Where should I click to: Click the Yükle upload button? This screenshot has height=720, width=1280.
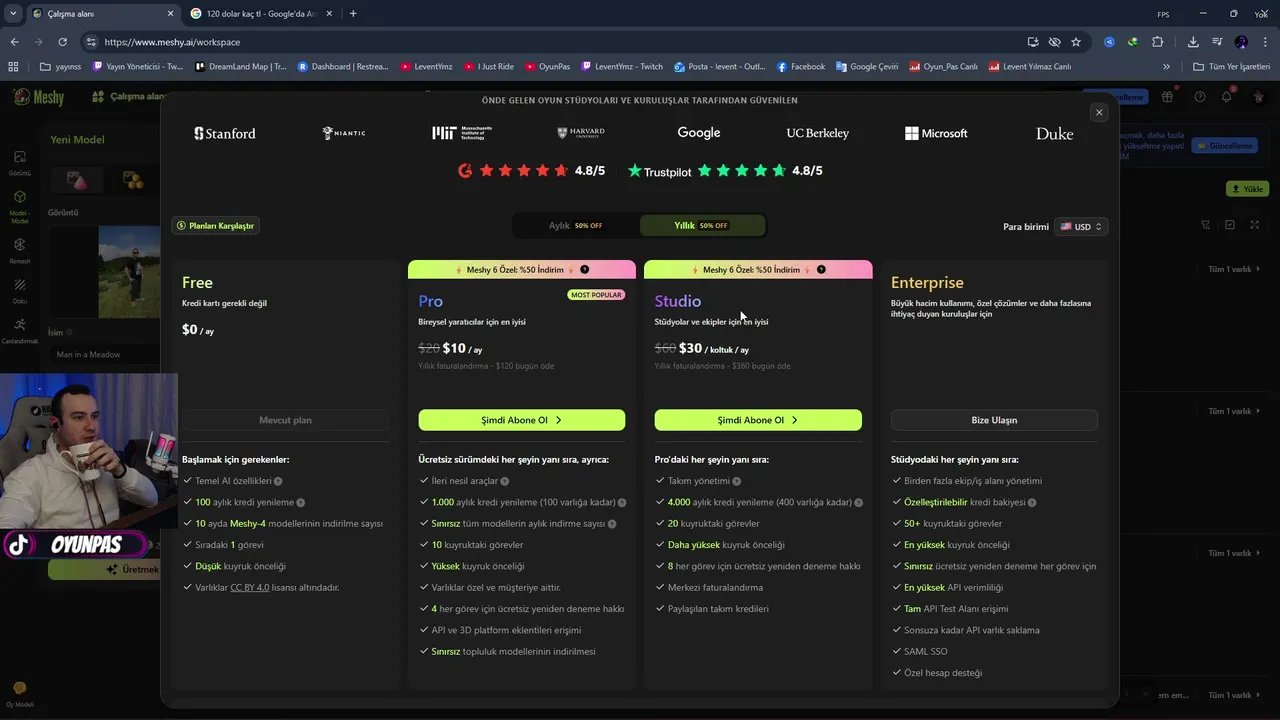[x=1247, y=189]
